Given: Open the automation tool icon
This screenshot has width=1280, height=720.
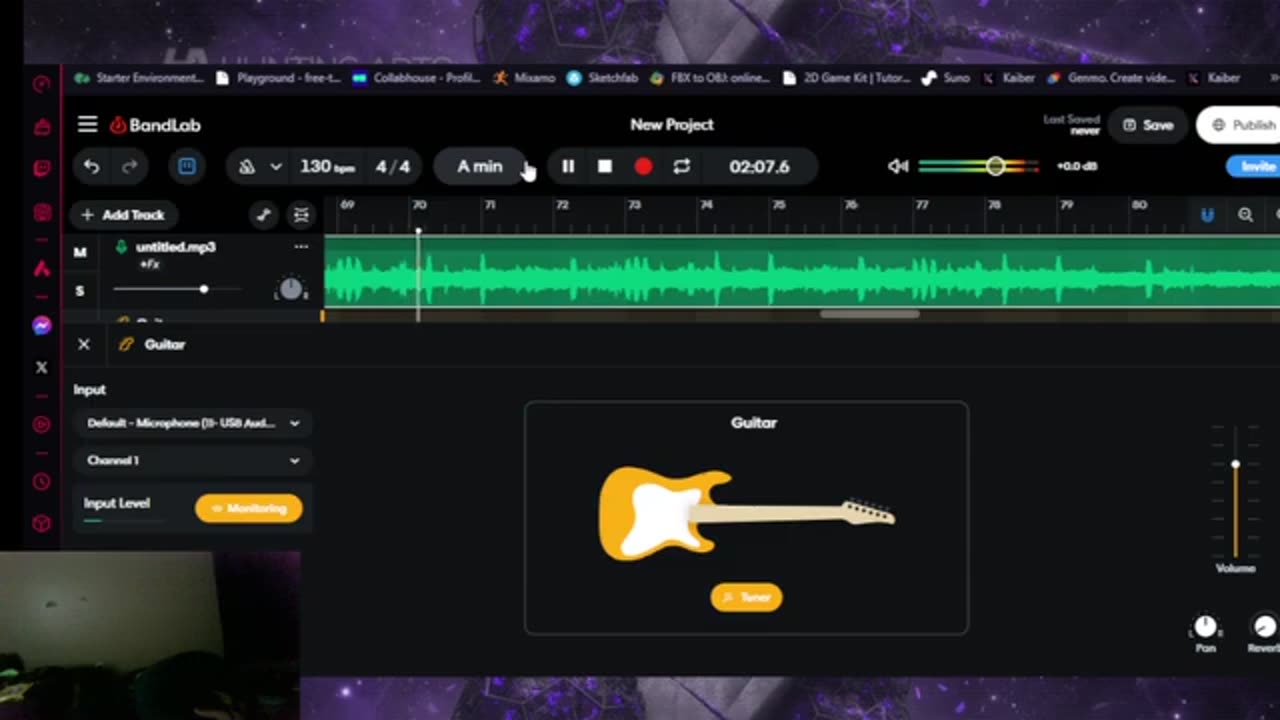Looking at the screenshot, I should coord(263,214).
